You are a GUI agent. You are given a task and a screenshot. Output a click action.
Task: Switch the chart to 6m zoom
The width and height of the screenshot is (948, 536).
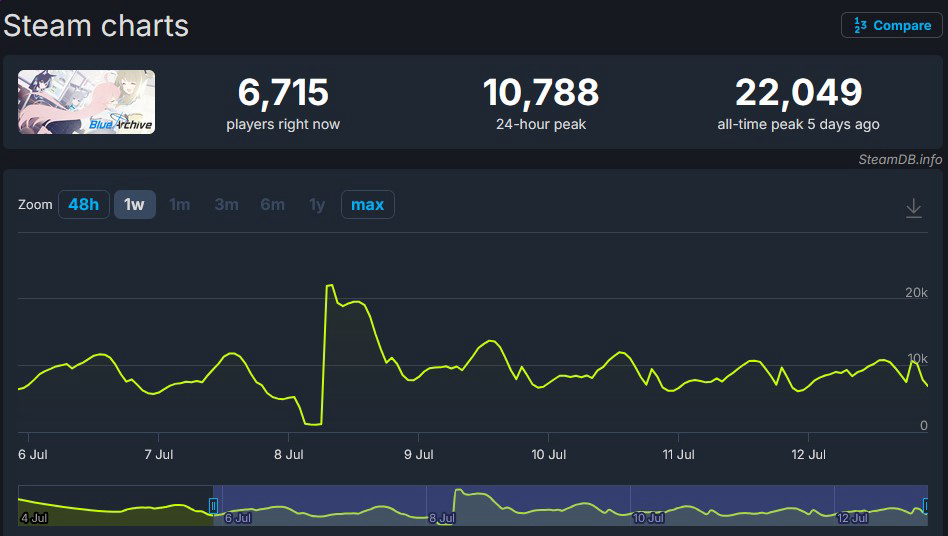point(272,204)
